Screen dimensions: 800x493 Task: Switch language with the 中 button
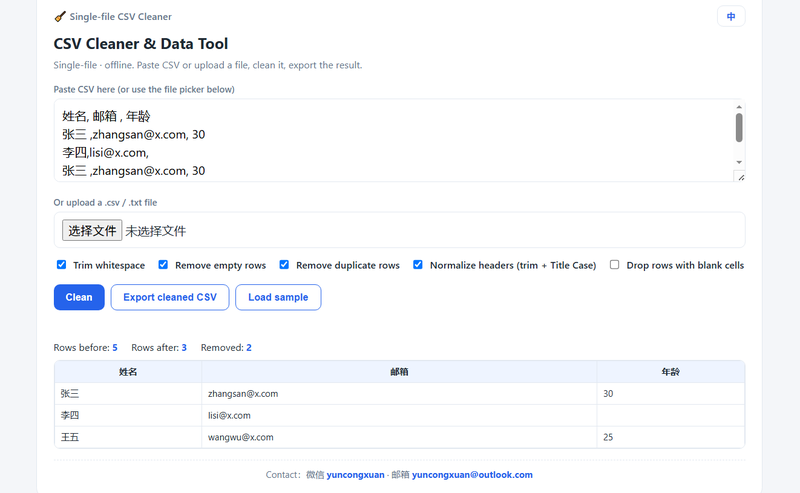coord(731,16)
